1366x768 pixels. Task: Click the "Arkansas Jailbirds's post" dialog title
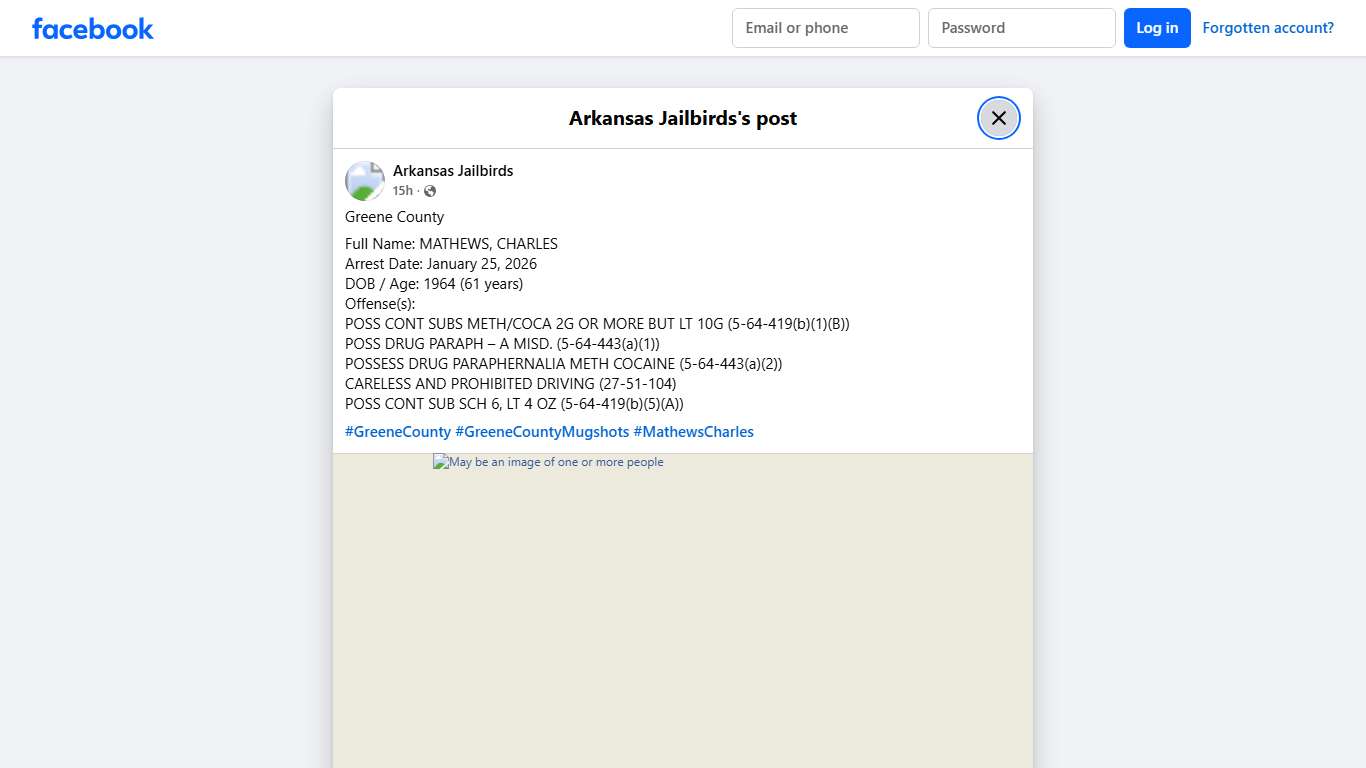tap(682, 118)
